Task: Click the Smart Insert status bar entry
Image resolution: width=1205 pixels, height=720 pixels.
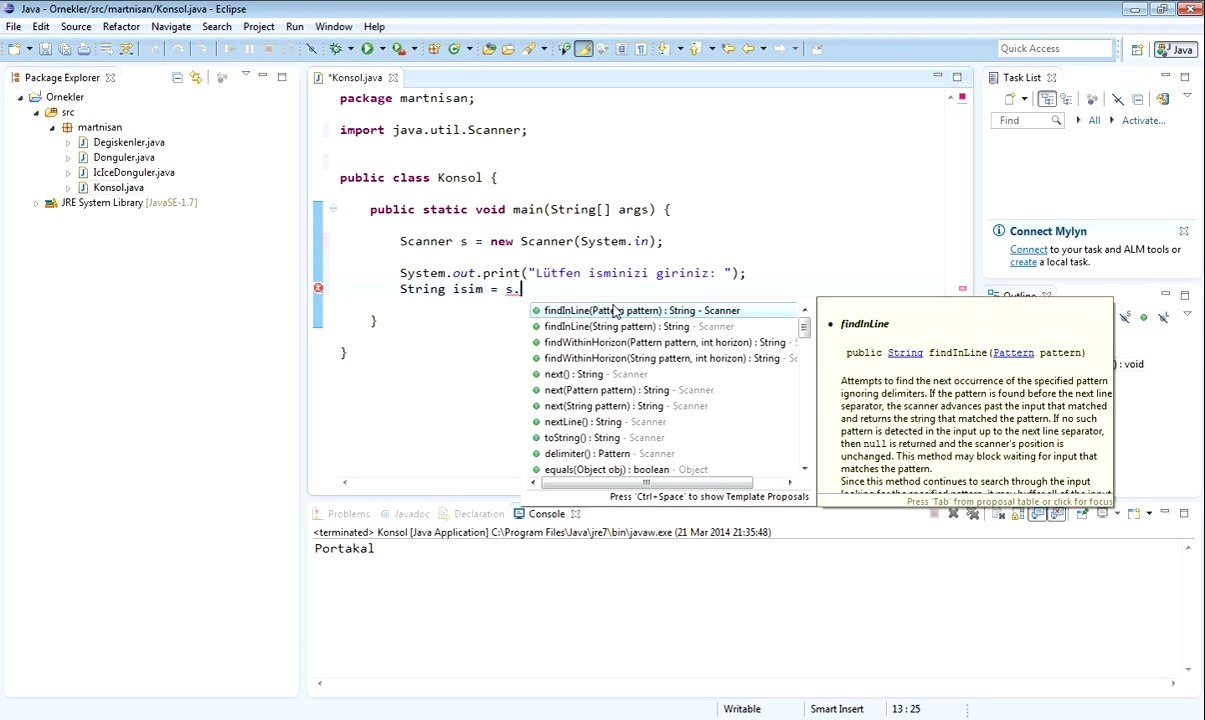Action: click(x=836, y=709)
